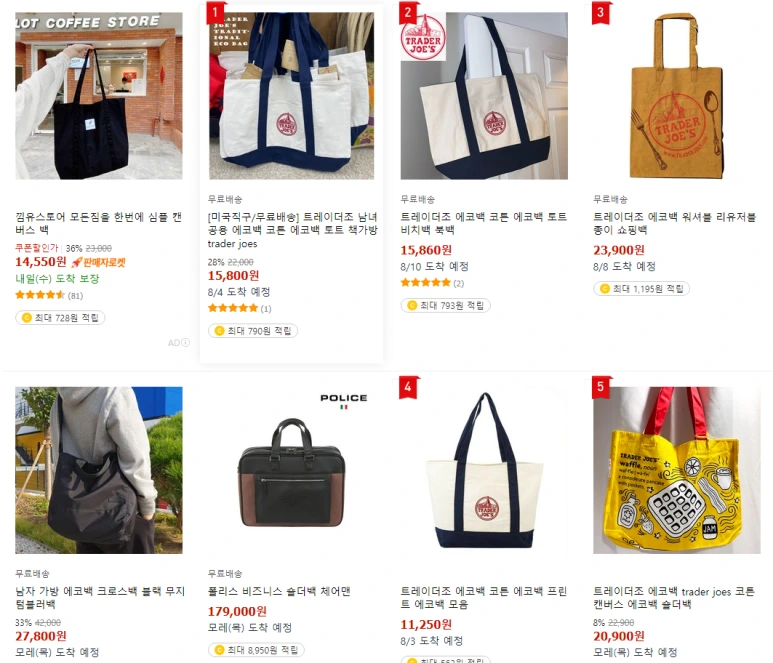This screenshot has height=663, width=773.
Task: Click the rank 1 red badge
Action: 215,13
